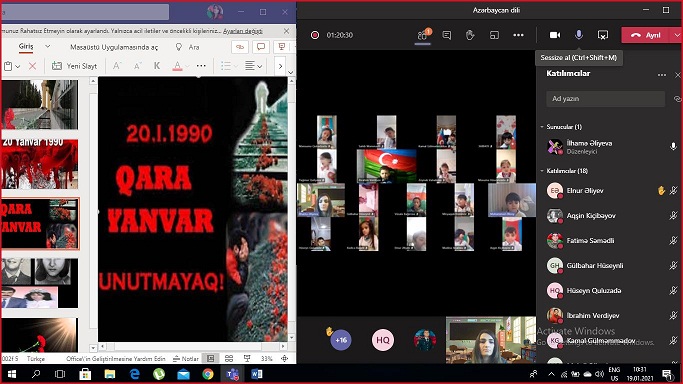
Task: Show more ribbon commands with right chevron
Action: (x=280, y=66)
